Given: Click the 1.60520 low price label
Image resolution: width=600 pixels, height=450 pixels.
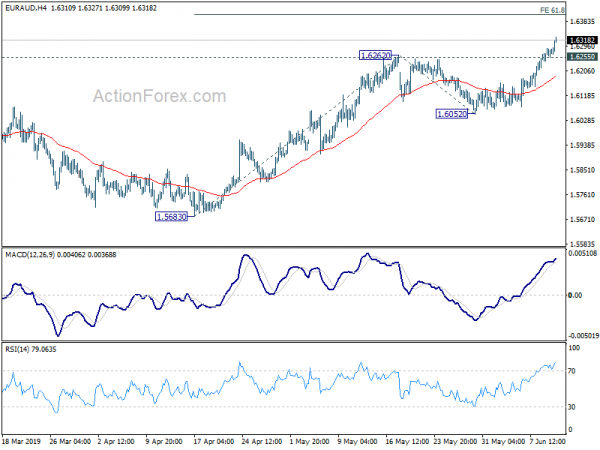Looking at the screenshot, I should pos(452,114).
